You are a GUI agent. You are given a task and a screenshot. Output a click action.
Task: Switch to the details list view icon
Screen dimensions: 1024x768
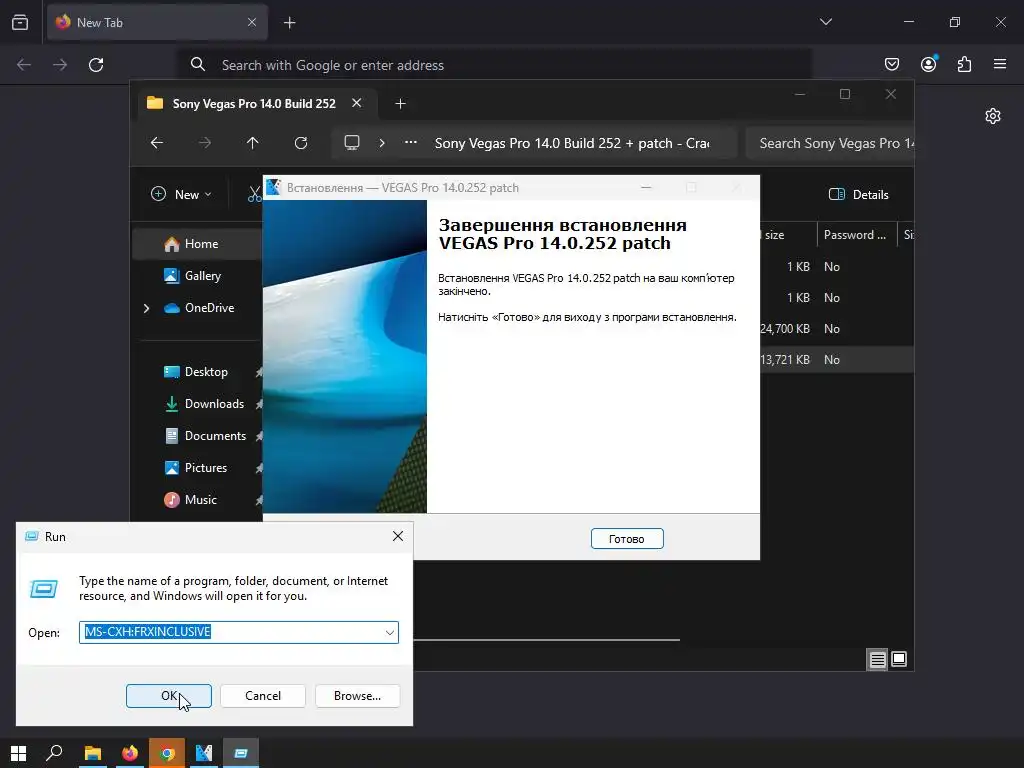point(877,660)
